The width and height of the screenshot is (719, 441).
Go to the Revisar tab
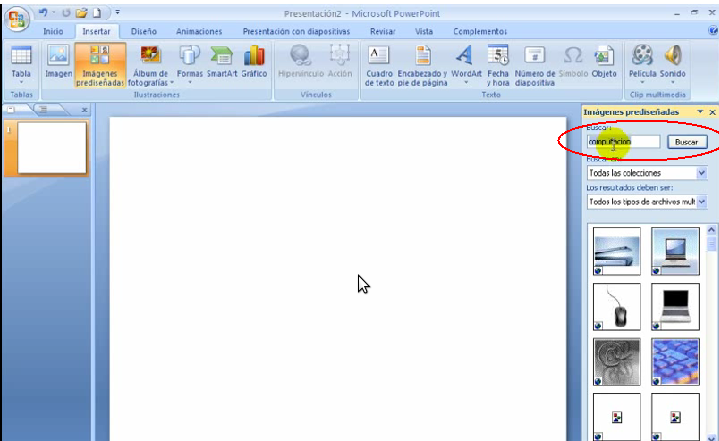pyautogui.click(x=382, y=31)
